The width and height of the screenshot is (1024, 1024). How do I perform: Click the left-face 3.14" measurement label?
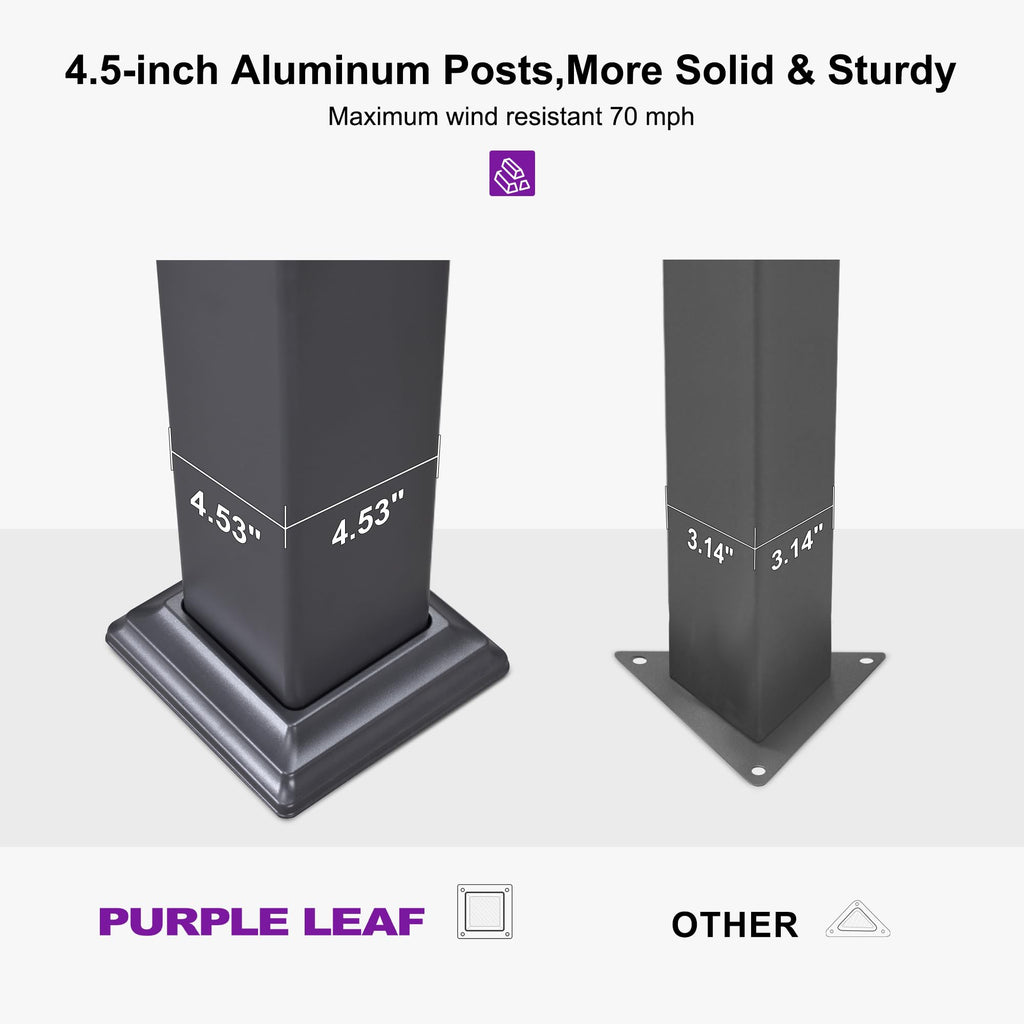click(710, 546)
